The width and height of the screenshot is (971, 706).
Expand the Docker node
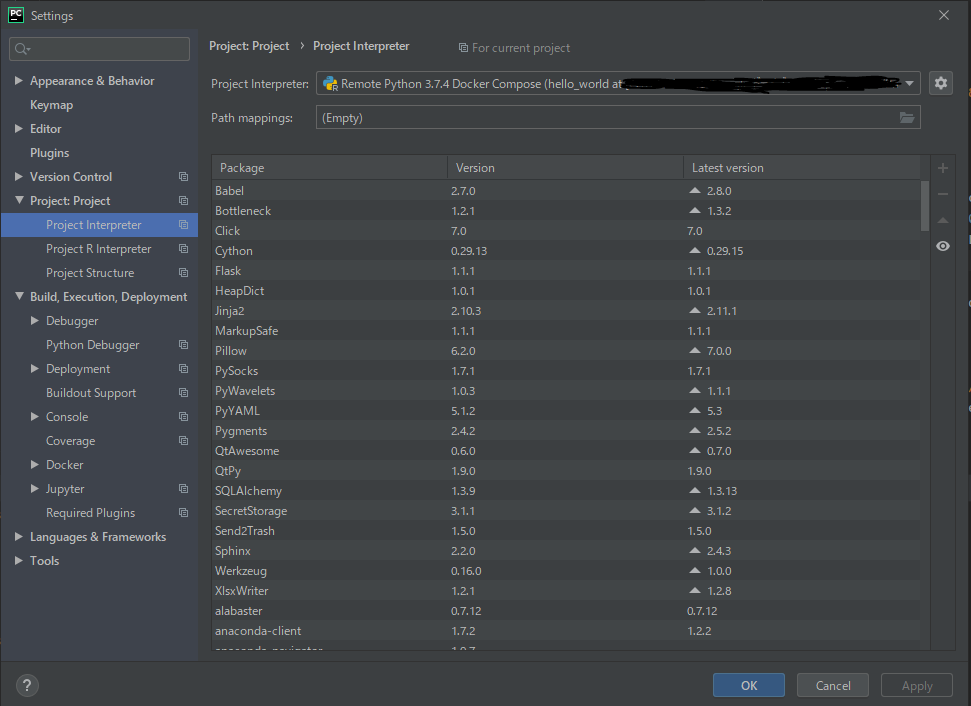35,464
